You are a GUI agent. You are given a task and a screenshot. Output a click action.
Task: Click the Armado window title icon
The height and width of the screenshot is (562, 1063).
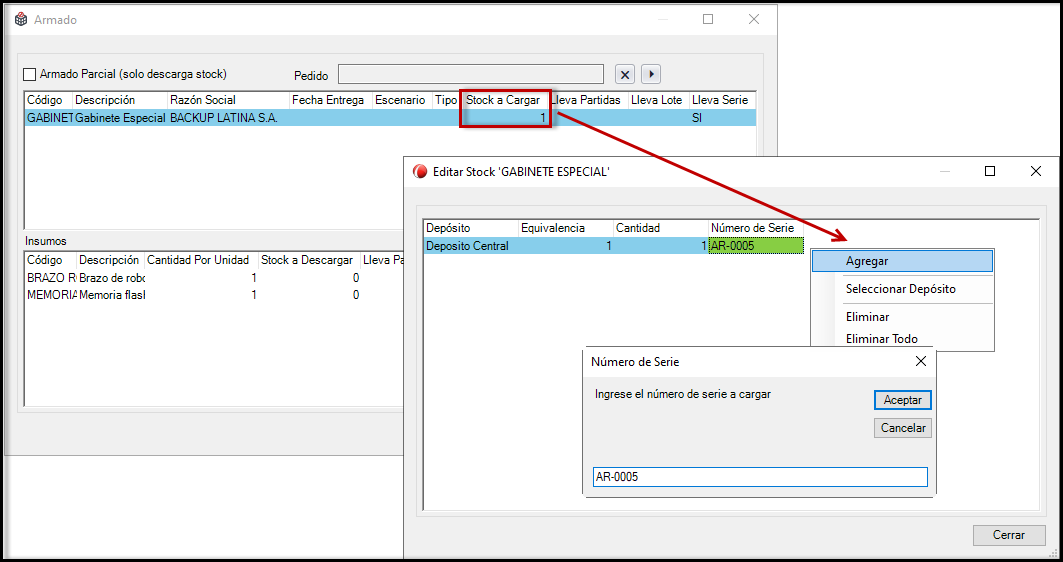tap(21, 20)
